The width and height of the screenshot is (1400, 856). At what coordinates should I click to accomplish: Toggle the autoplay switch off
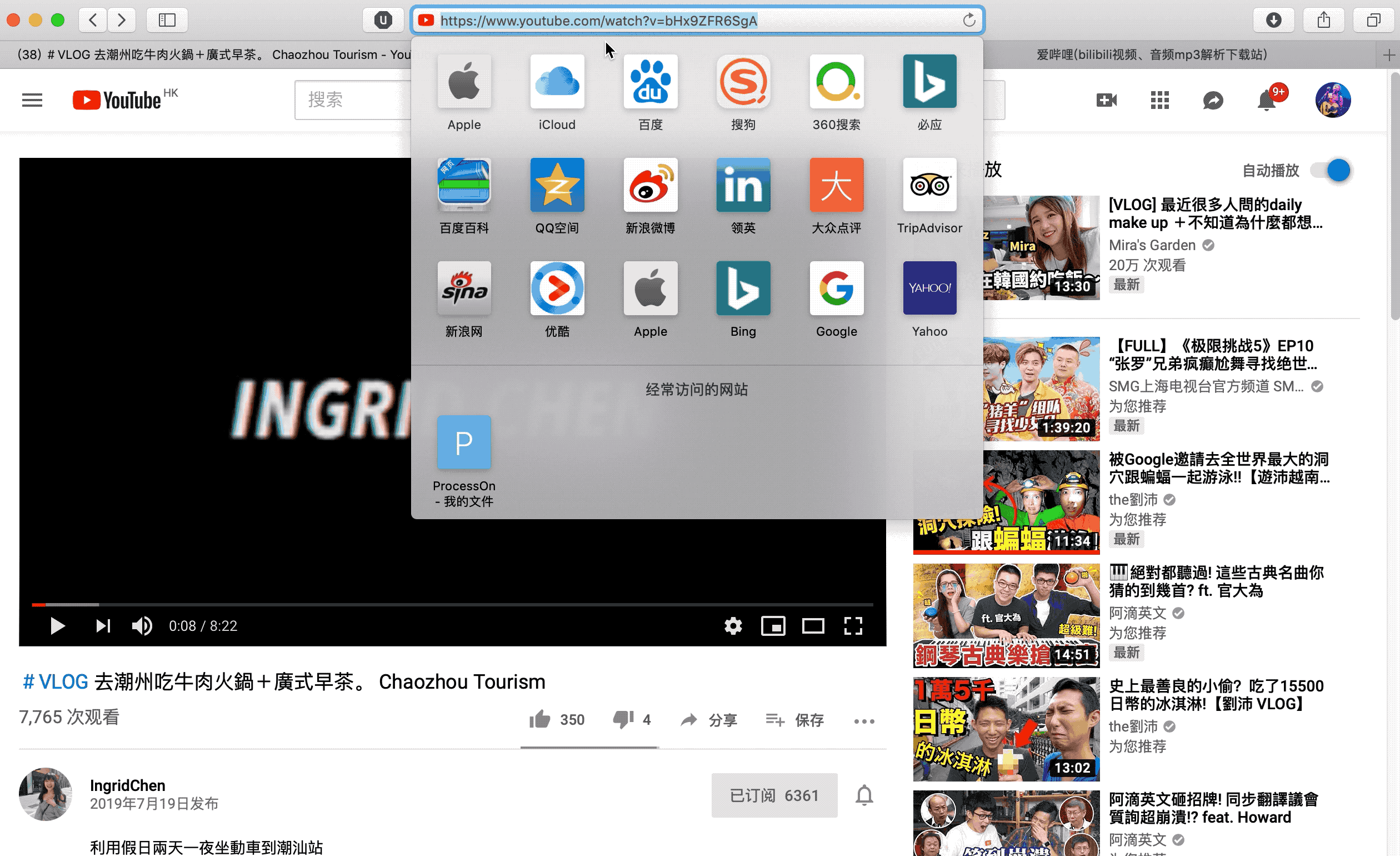point(1331,171)
